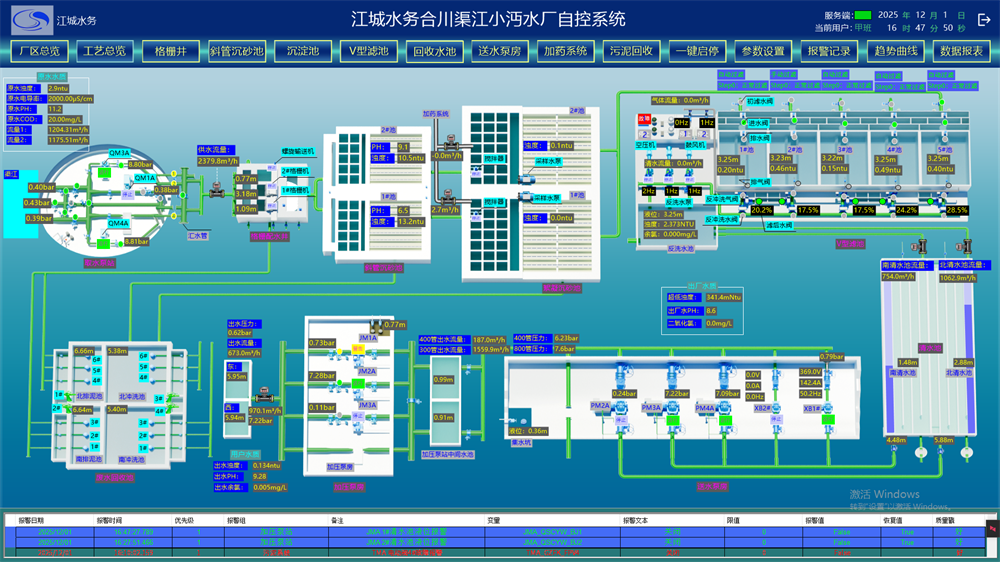Click the 1559.9m³/h outflow value

tap(490, 350)
